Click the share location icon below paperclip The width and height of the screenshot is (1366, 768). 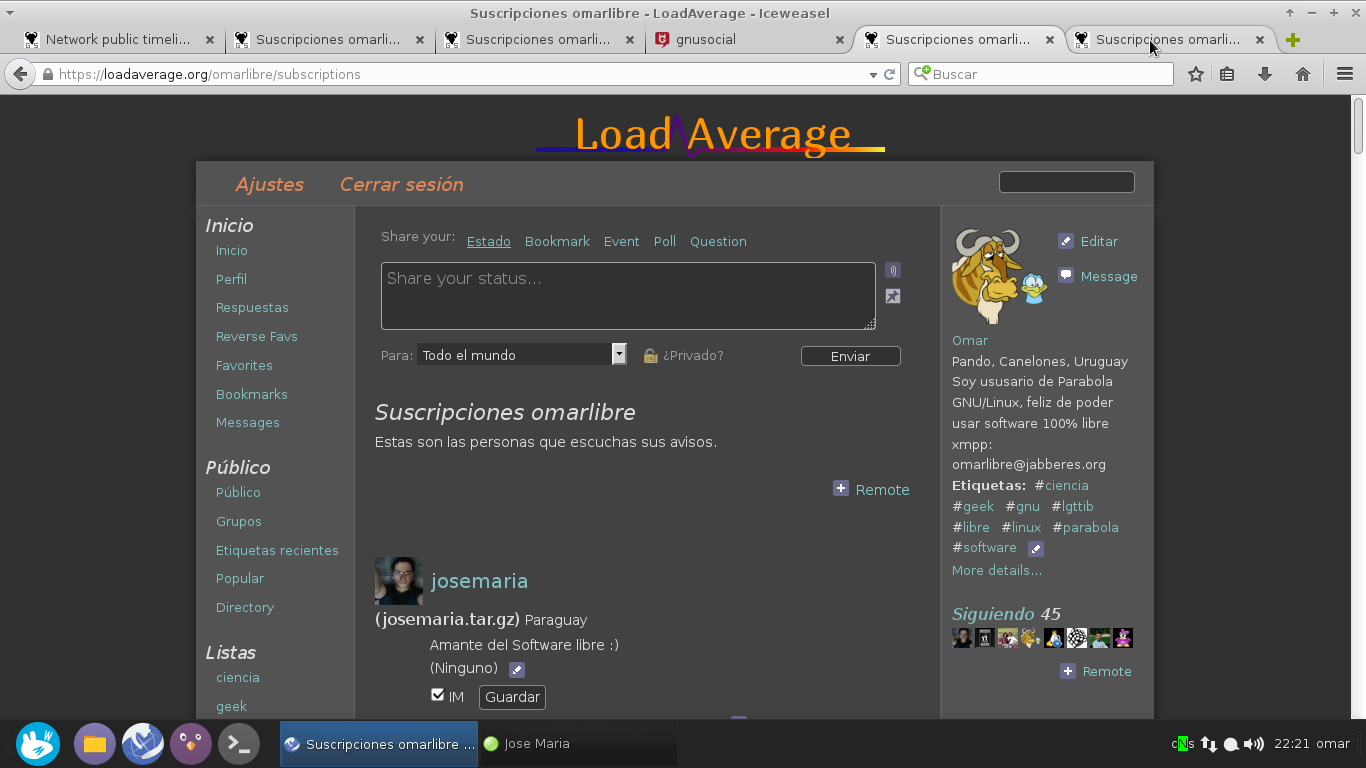click(x=893, y=296)
